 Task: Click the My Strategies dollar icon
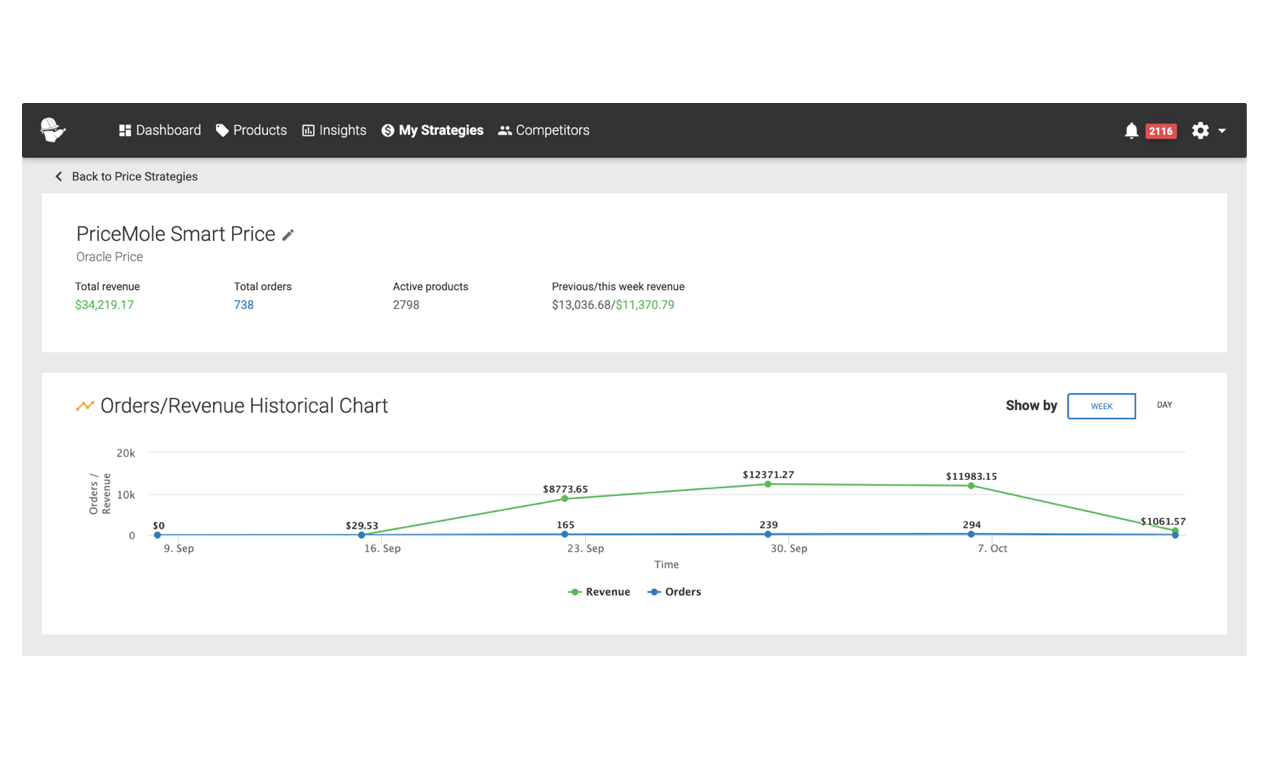pyautogui.click(x=387, y=131)
